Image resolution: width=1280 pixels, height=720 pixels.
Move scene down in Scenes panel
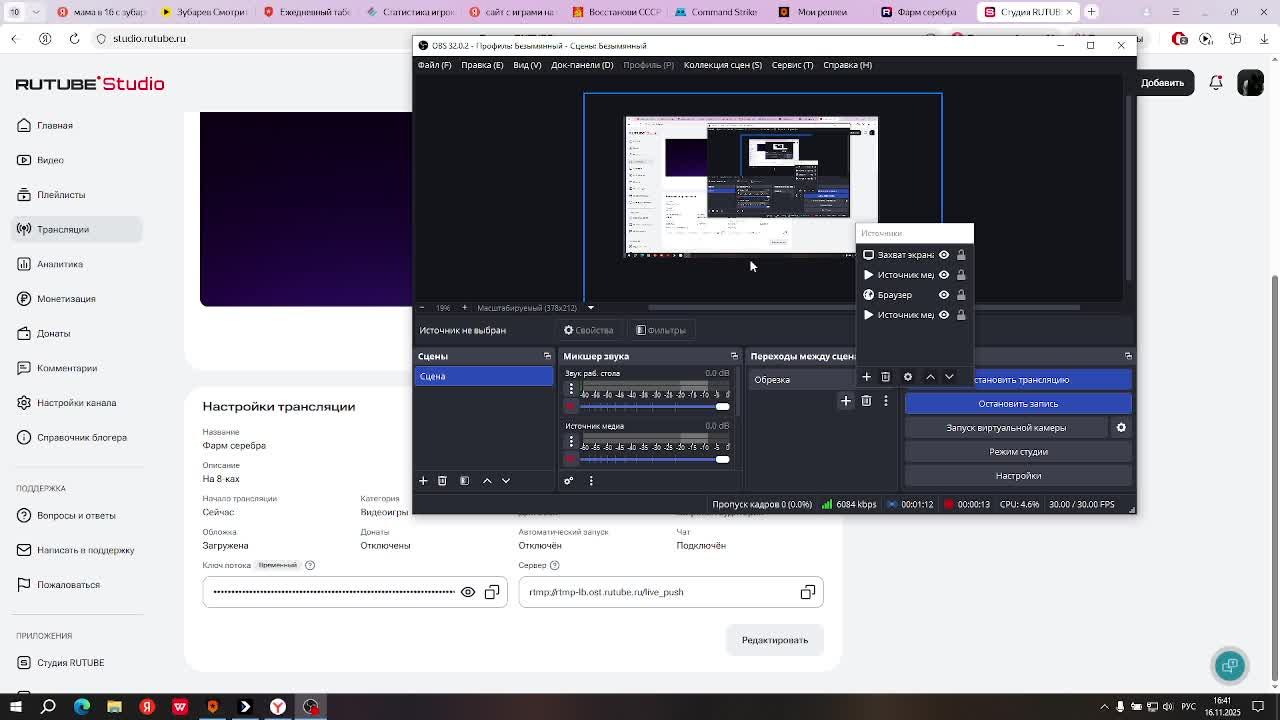pos(506,481)
